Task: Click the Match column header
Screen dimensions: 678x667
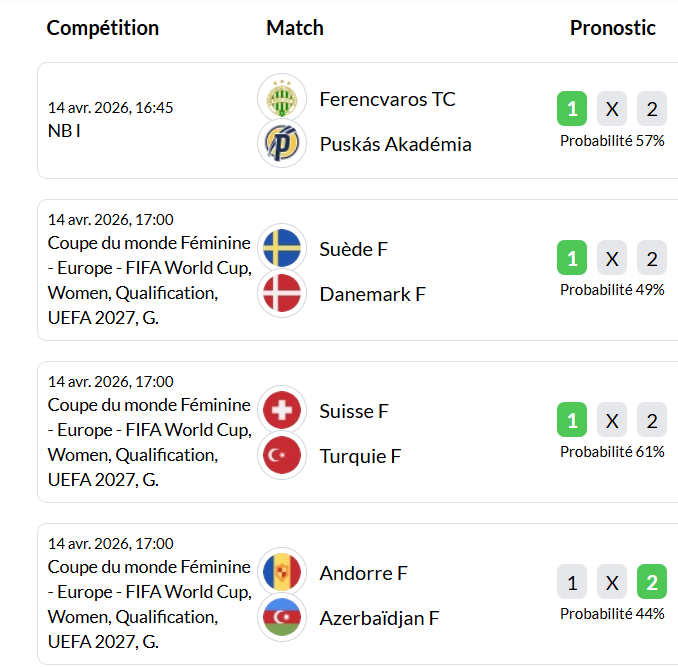Action: tap(295, 28)
